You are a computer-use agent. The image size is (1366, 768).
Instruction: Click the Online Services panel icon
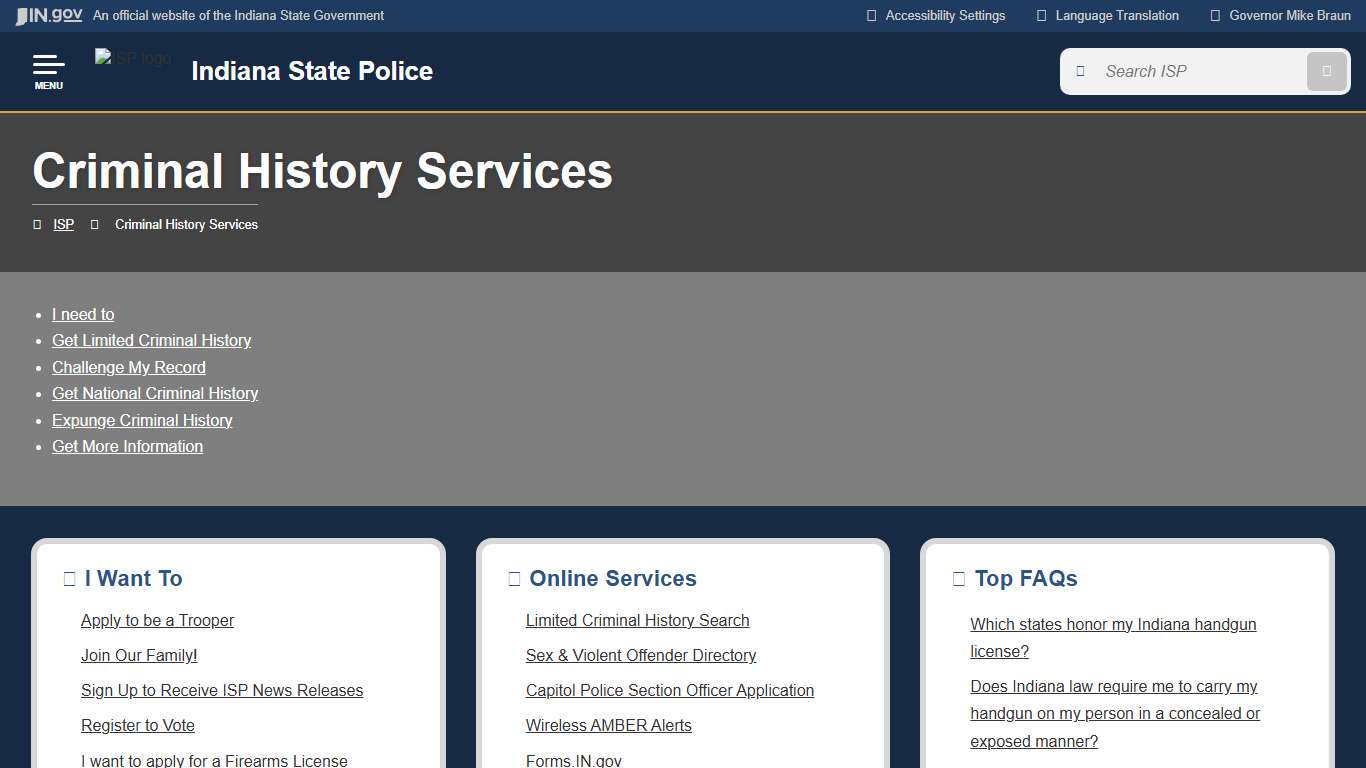pos(513,578)
